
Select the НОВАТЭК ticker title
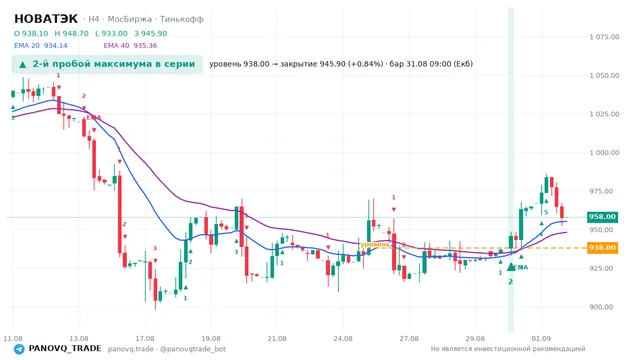46,19
